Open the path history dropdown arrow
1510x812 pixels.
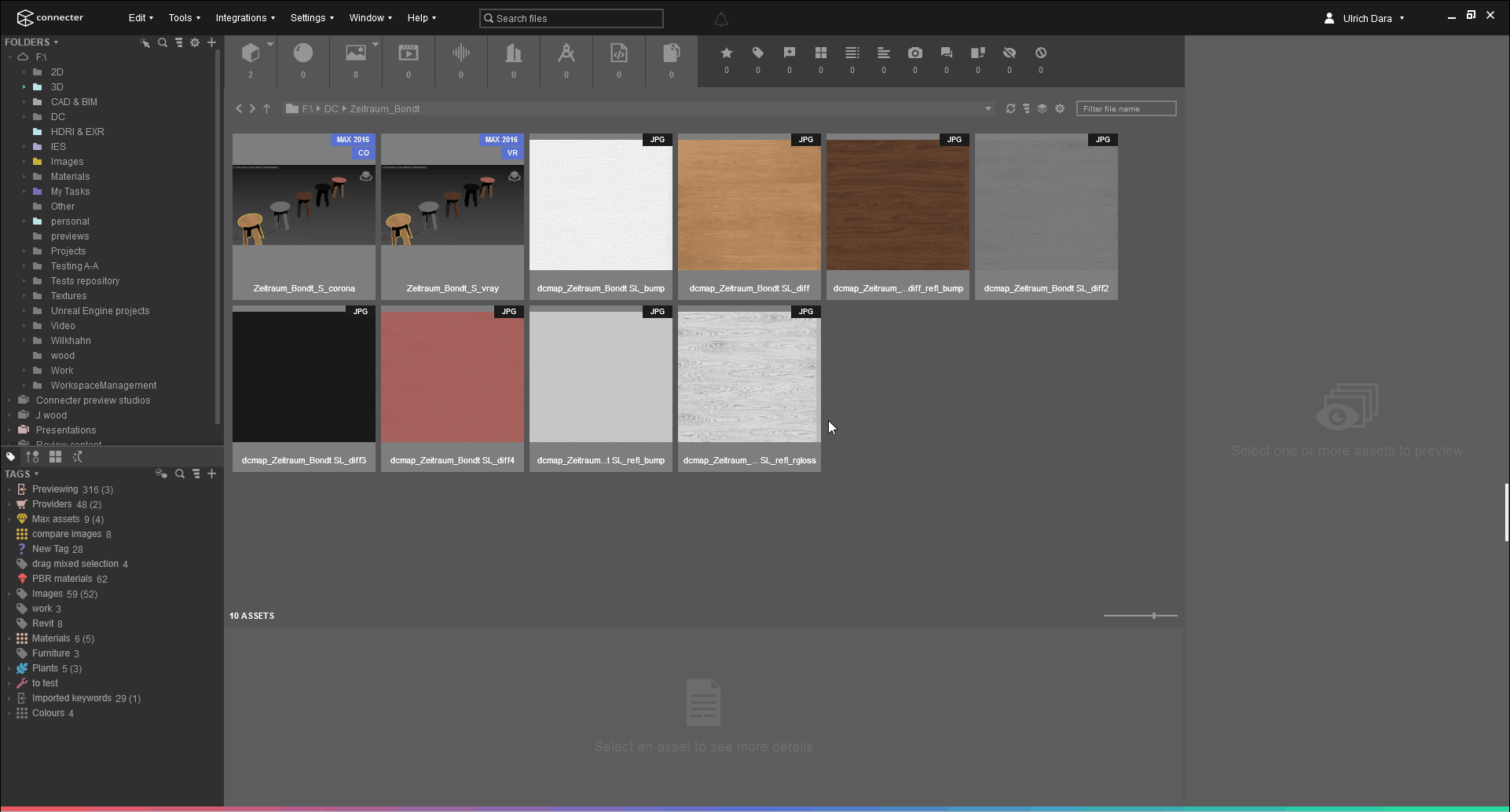click(x=988, y=108)
